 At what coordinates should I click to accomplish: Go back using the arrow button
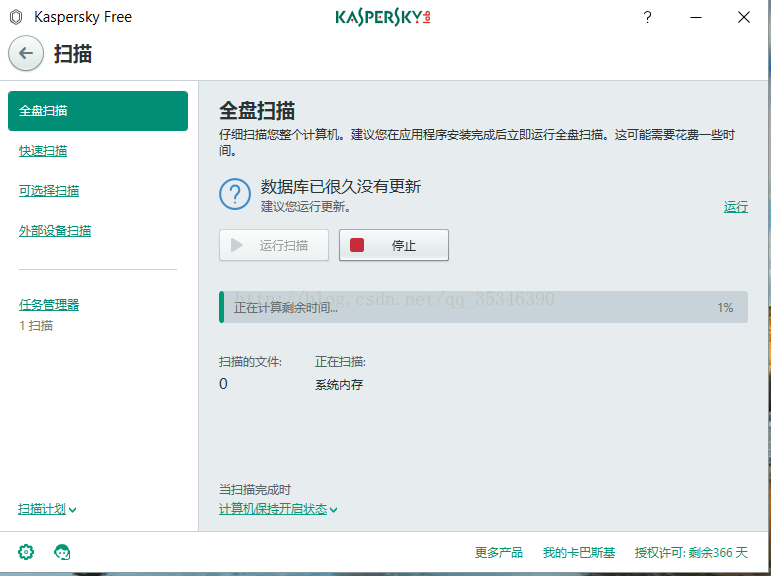coord(26,53)
